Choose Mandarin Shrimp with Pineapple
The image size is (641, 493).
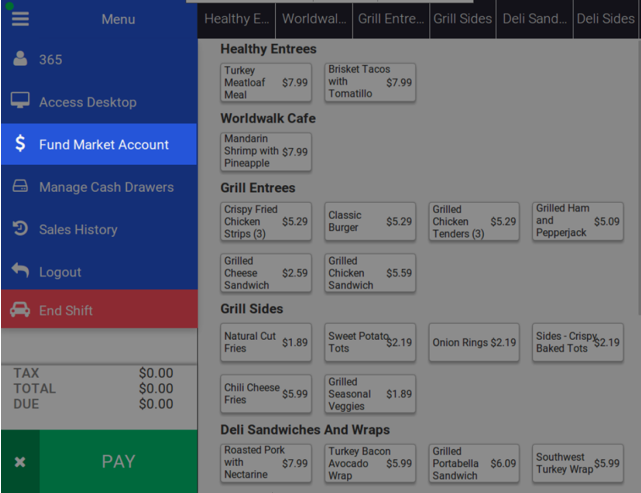(x=265, y=152)
